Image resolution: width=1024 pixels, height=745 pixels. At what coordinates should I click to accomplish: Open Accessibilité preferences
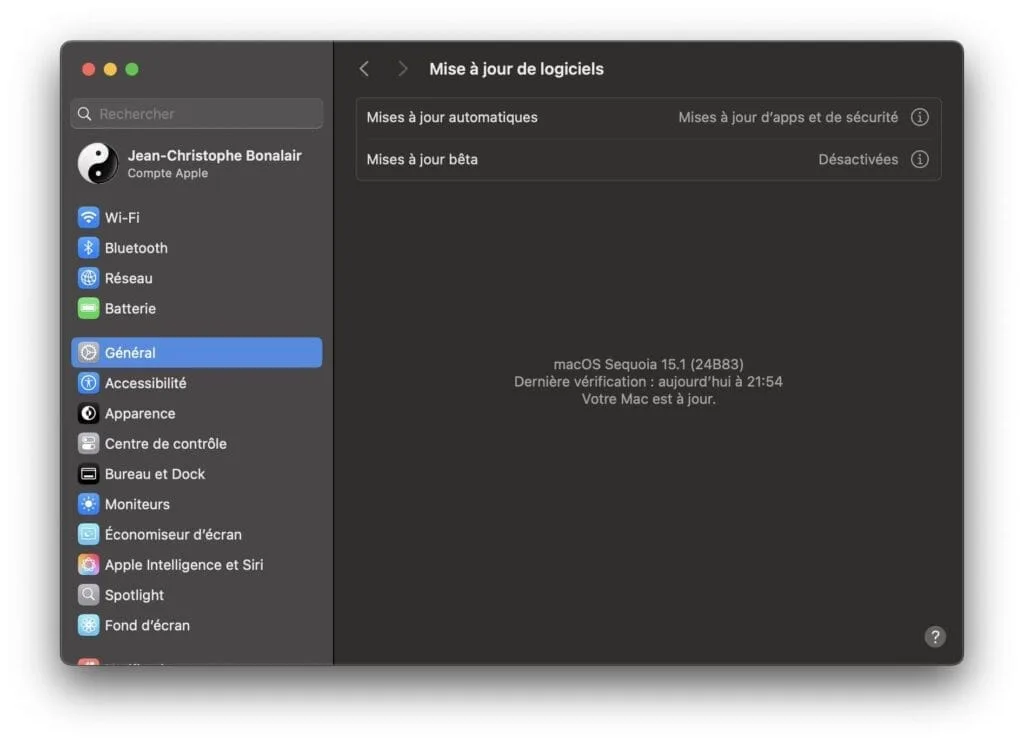(x=146, y=383)
